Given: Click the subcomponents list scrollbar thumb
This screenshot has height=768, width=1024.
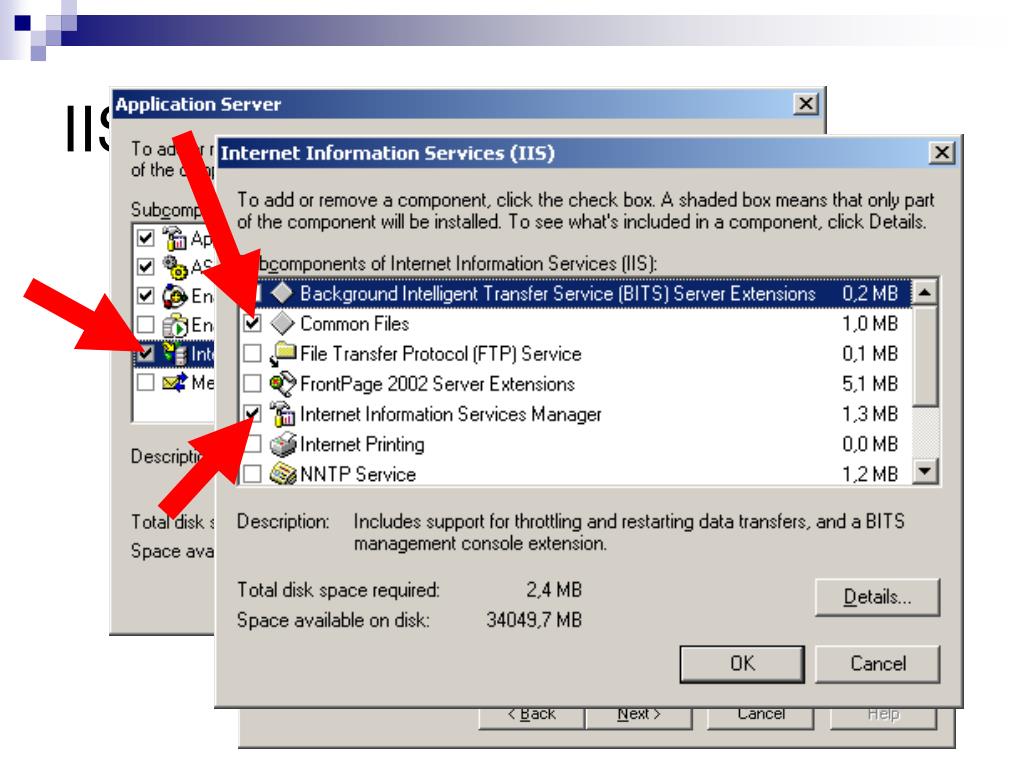Looking at the screenshot, I should pyautogui.click(x=925, y=355).
